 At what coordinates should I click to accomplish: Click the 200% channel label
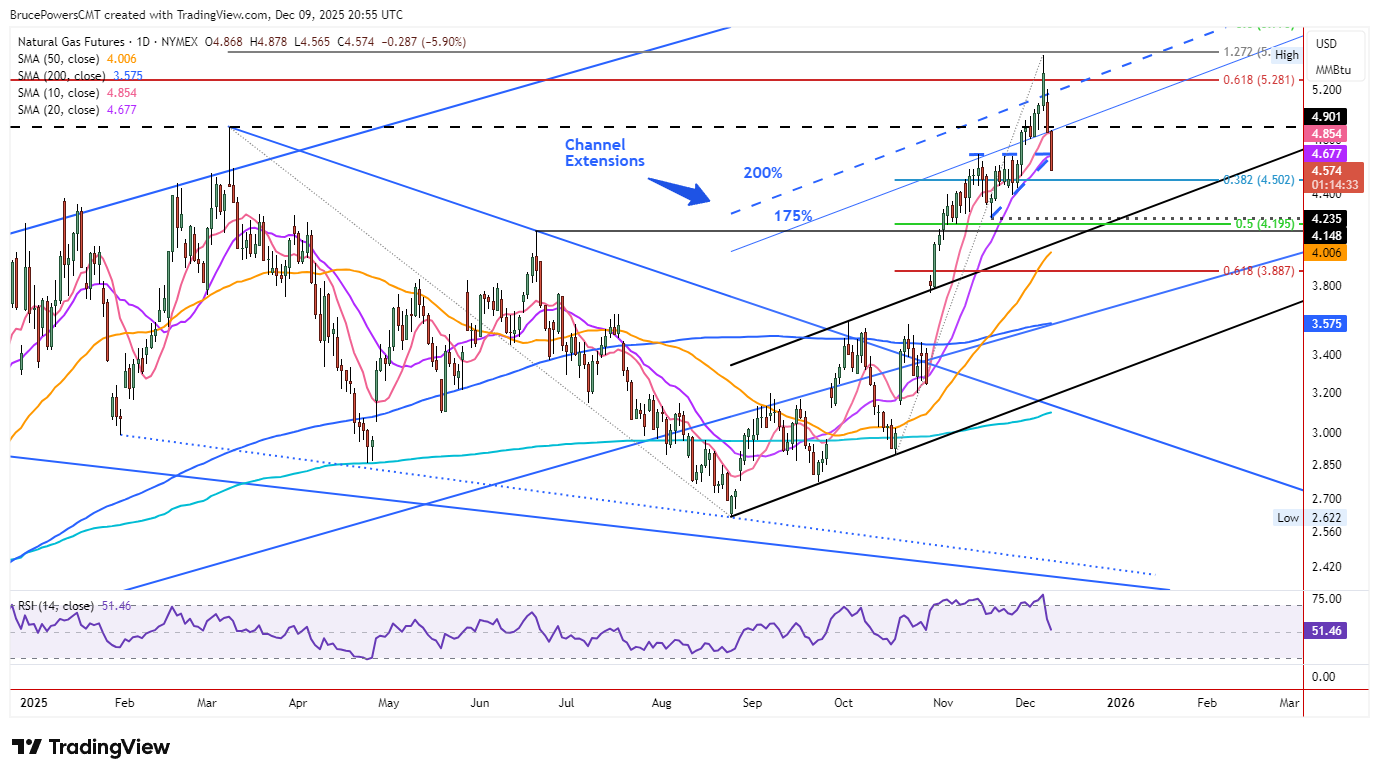click(763, 173)
